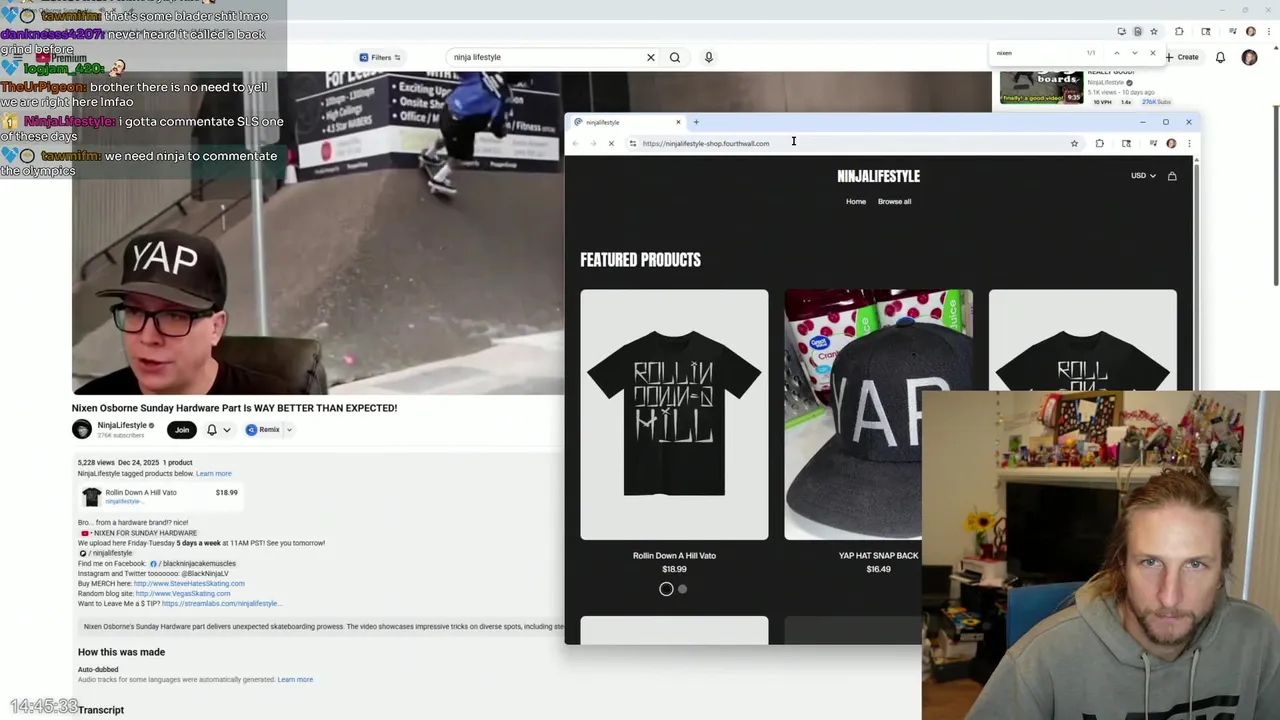Open the Rollin Down A Hill shirt image

click(x=674, y=415)
